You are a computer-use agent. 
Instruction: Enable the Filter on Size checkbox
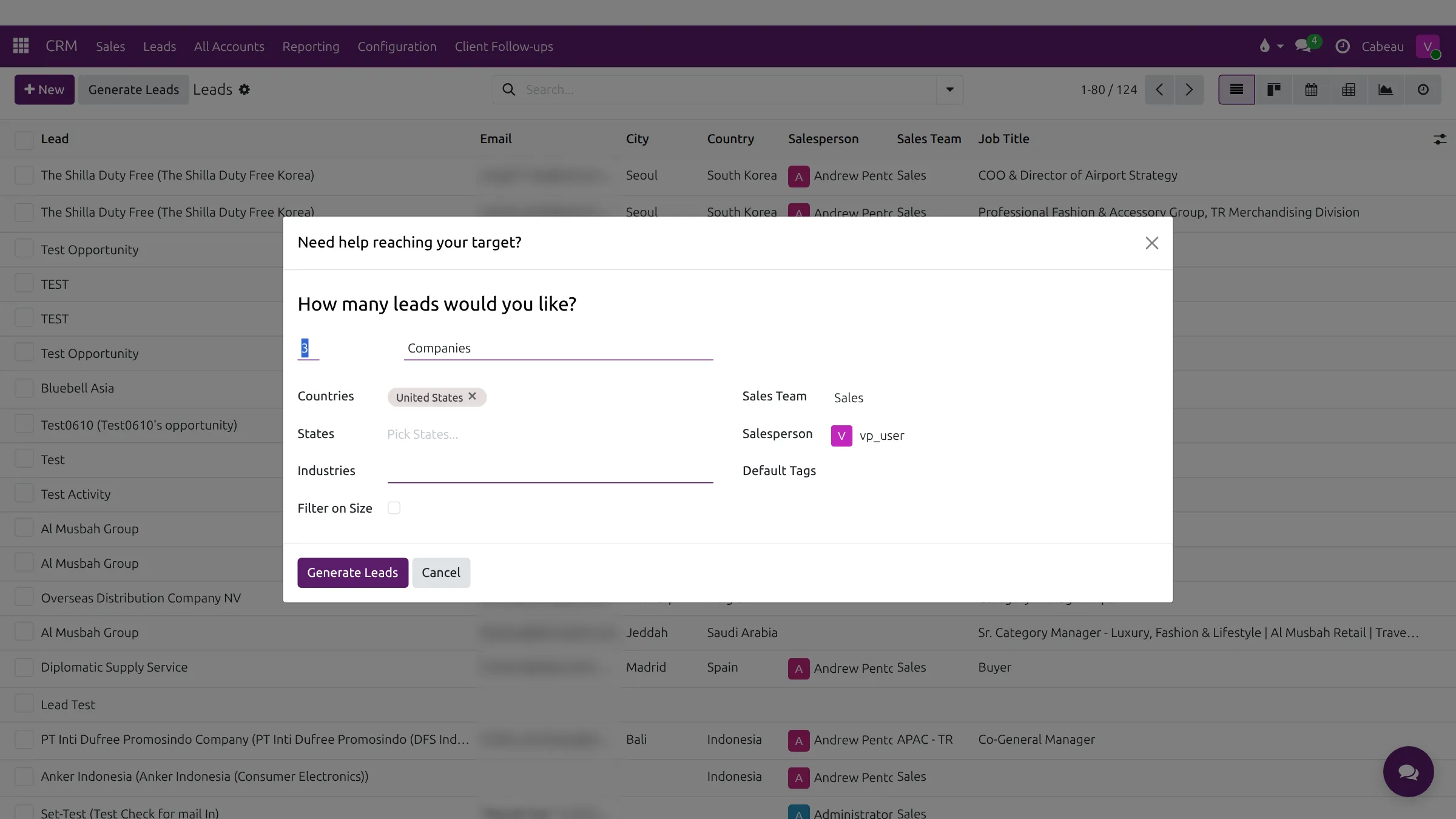click(394, 508)
